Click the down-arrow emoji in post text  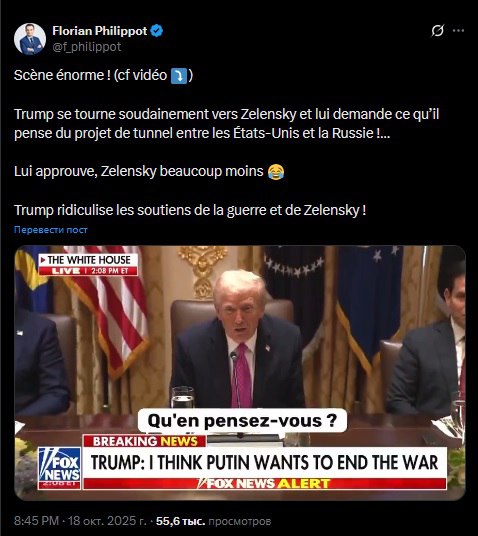click(178, 76)
